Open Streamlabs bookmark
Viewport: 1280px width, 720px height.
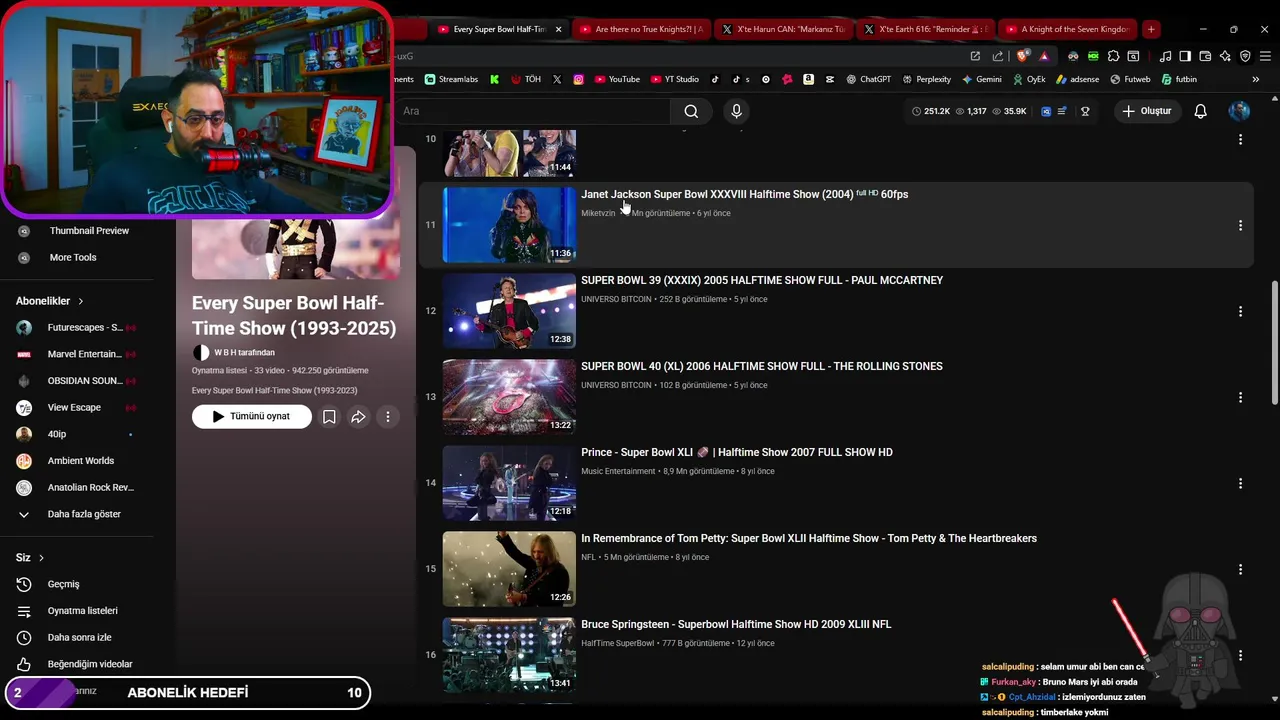pos(451,79)
